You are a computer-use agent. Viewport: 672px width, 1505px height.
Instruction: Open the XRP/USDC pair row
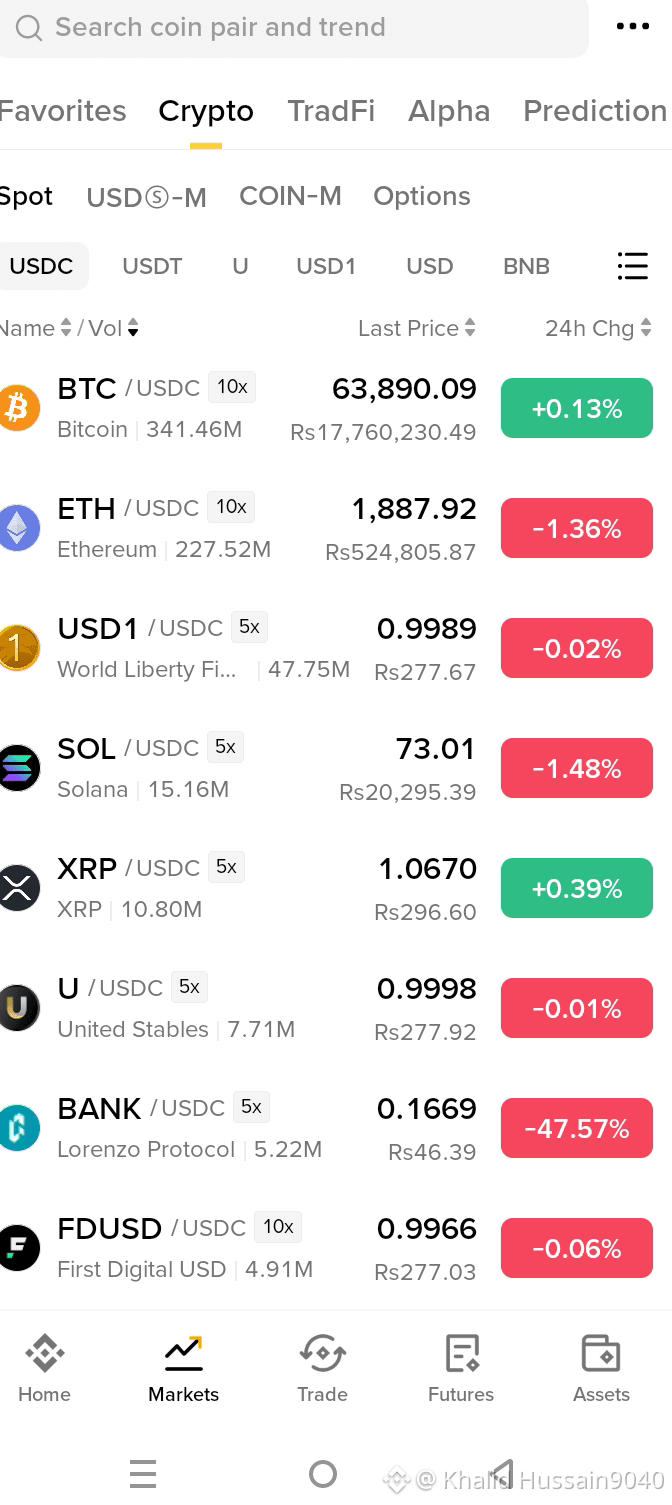(336, 888)
